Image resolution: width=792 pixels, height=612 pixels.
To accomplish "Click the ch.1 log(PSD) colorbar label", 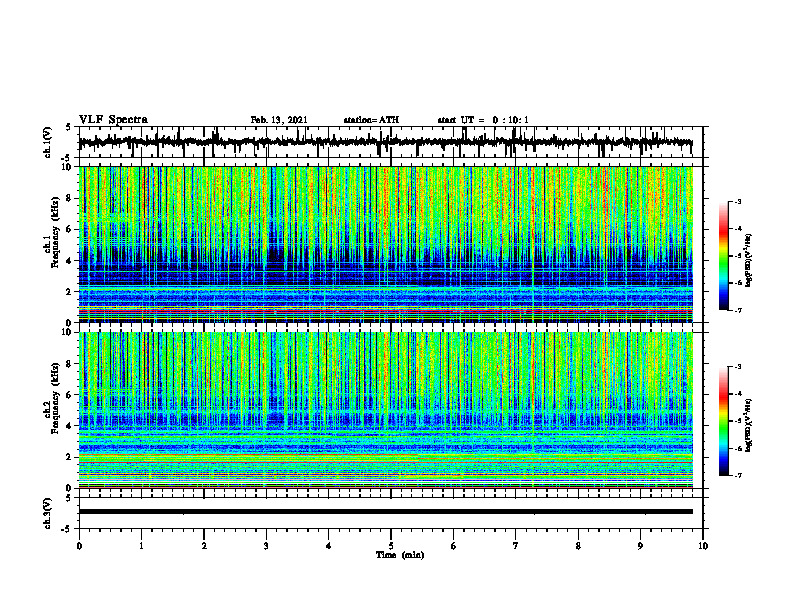I will [x=749, y=260].
